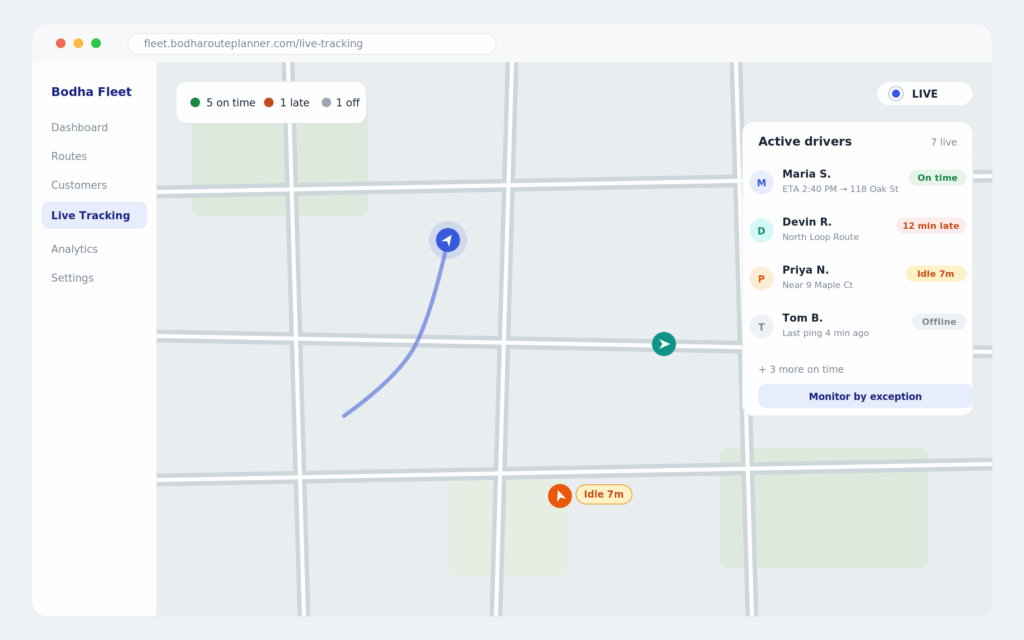1024x640 pixels.
Task: Click the Monitor by exception button
Action: (x=865, y=396)
